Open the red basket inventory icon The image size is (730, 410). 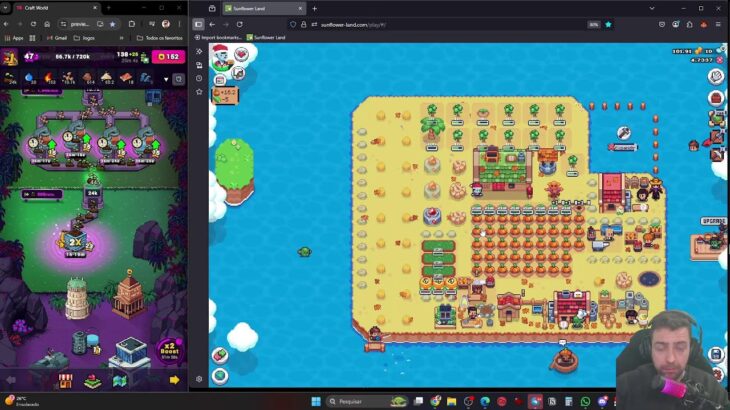tap(716, 98)
